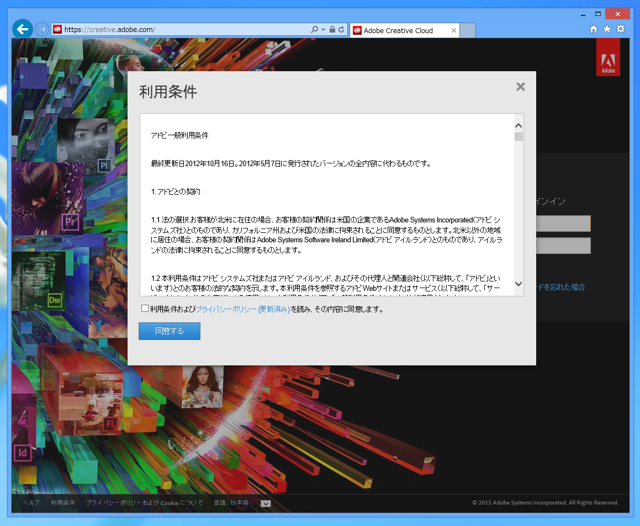This screenshot has width=640, height=526.
Task: Click the lock security icon in address bar
Action: (x=332, y=29)
